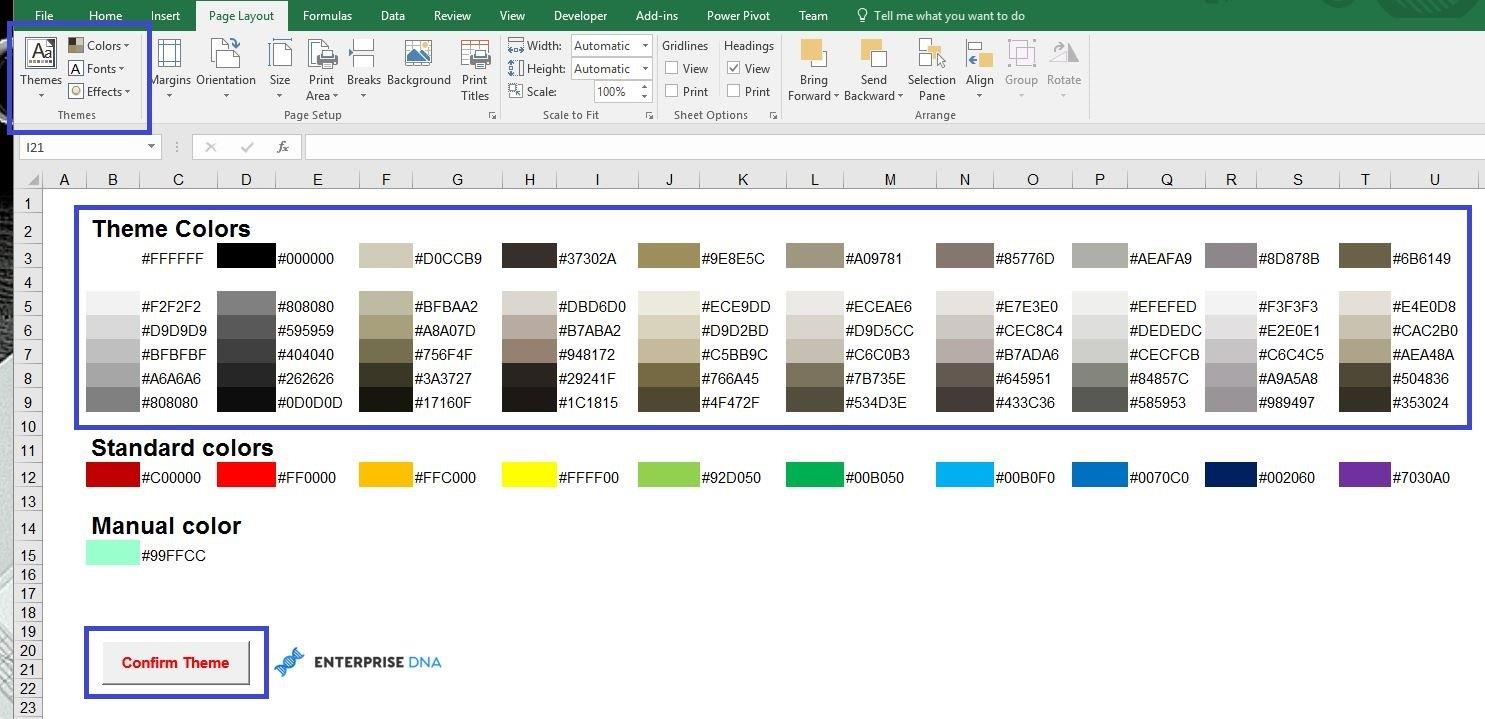Click in the formula bar input
This screenshot has width=1485, height=719.
894,147
